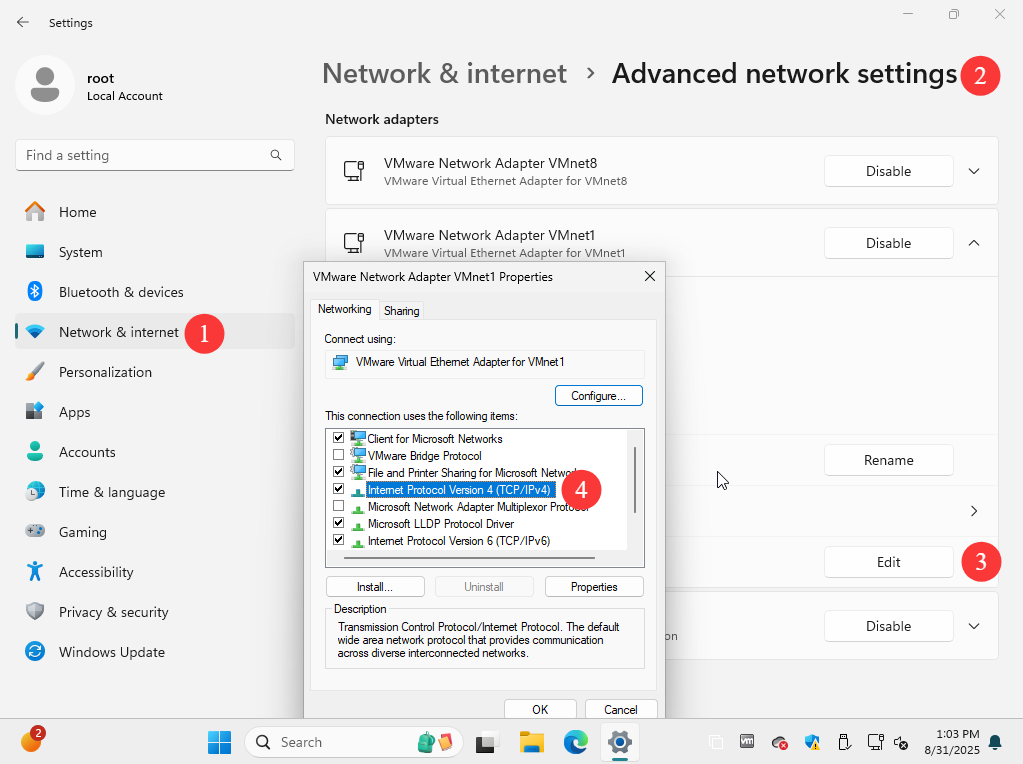The image size is (1023, 764).
Task: Select the Accessibility icon in sidebar
Action: click(35, 572)
